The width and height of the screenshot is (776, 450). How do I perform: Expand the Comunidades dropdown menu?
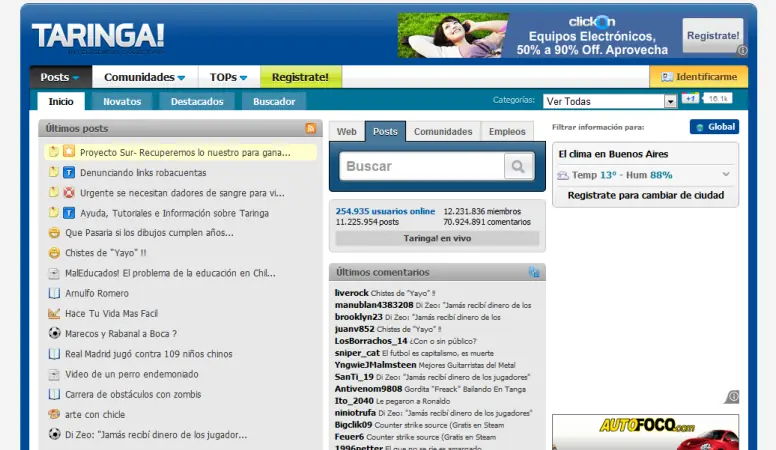tap(145, 77)
